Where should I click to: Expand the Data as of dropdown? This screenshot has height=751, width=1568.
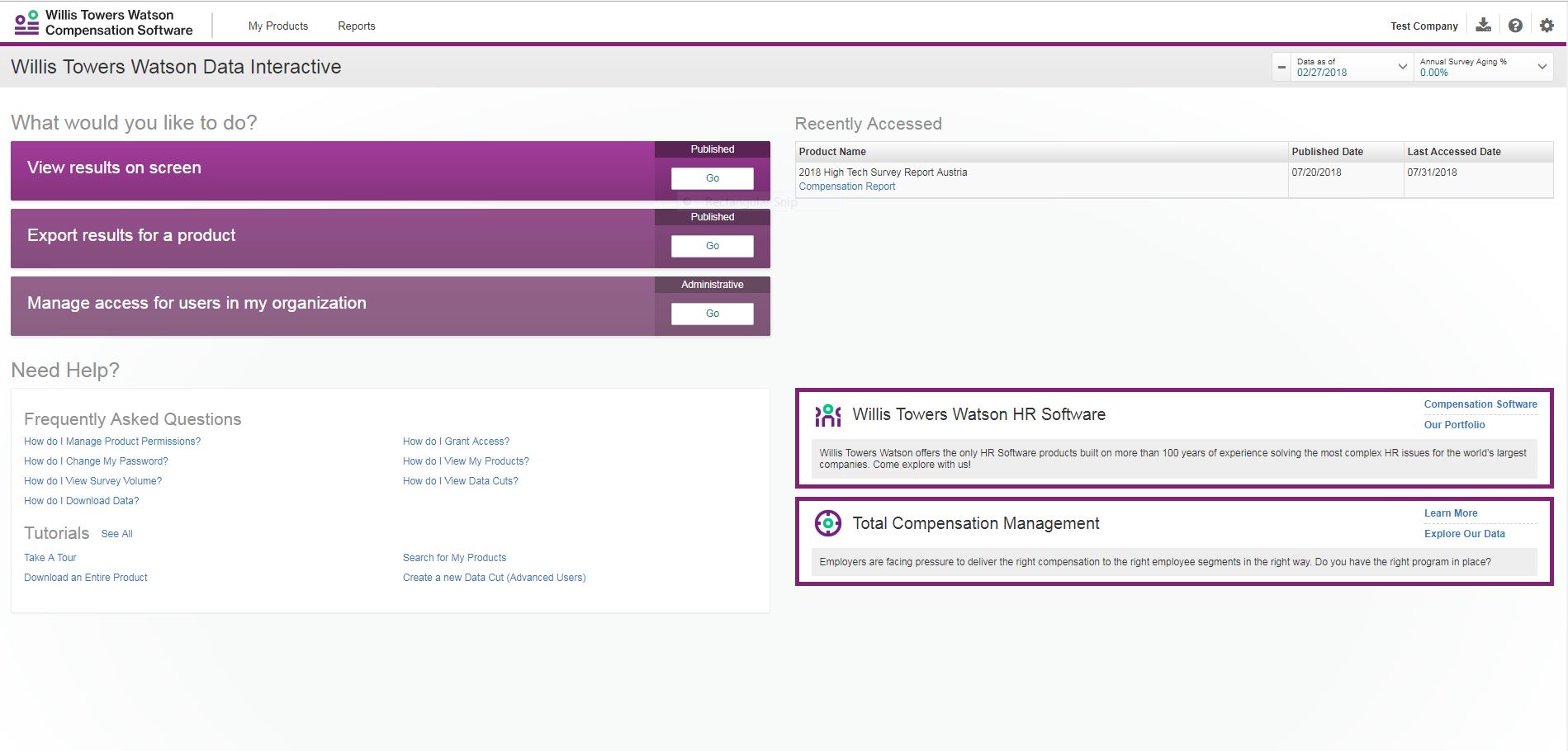1401,67
